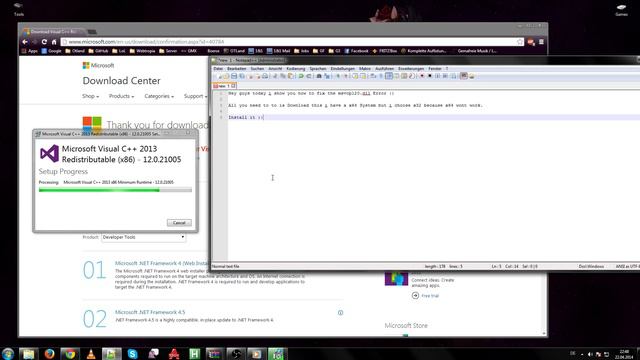Screen dimensions: 640x360
Task: Click the info icon beside .NET Framework 4.5
Action: pos(340,313)
